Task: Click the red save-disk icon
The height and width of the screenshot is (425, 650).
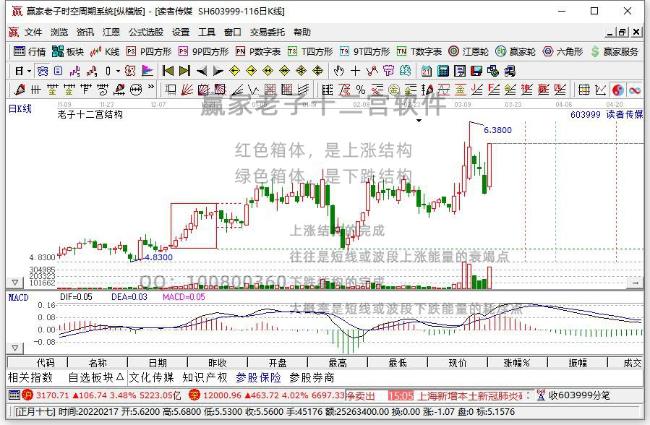Action: (476, 71)
